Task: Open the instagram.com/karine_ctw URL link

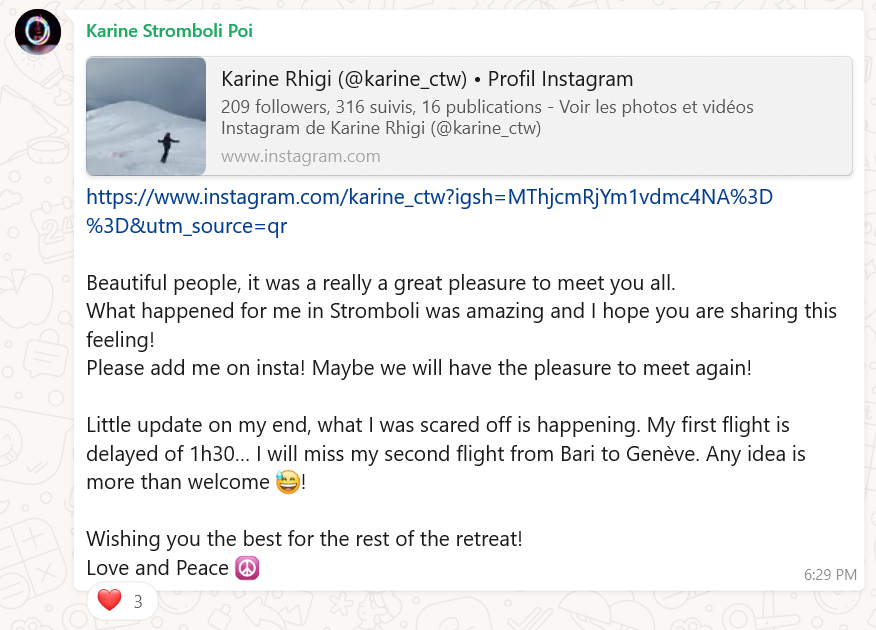Action: [x=429, y=197]
